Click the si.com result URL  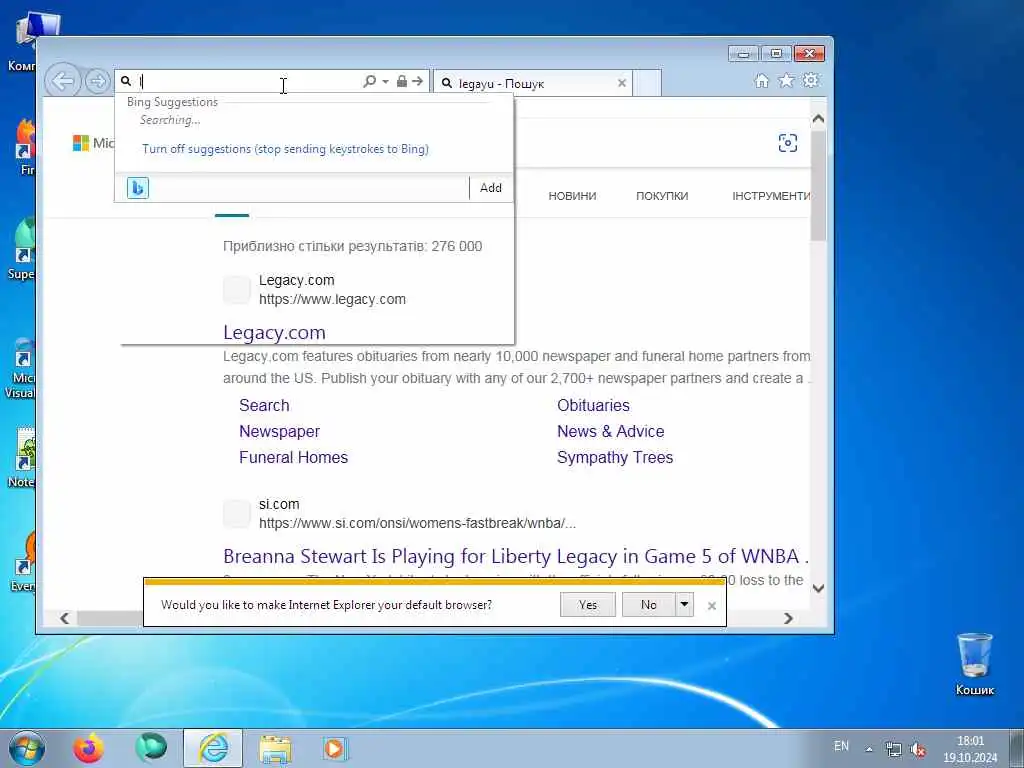[417, 523]
